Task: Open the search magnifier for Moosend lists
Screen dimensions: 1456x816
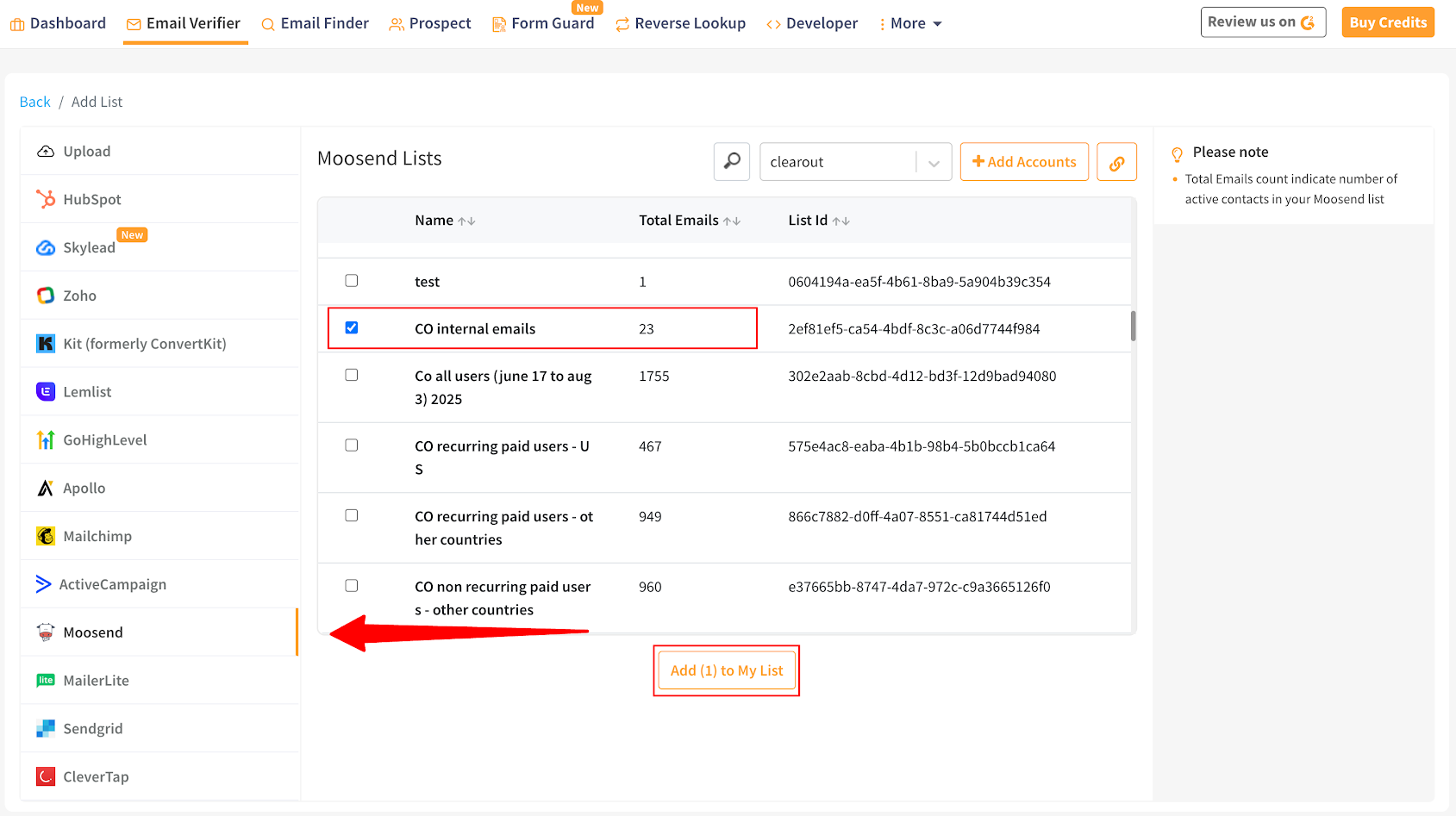Action: click(731, 161)
